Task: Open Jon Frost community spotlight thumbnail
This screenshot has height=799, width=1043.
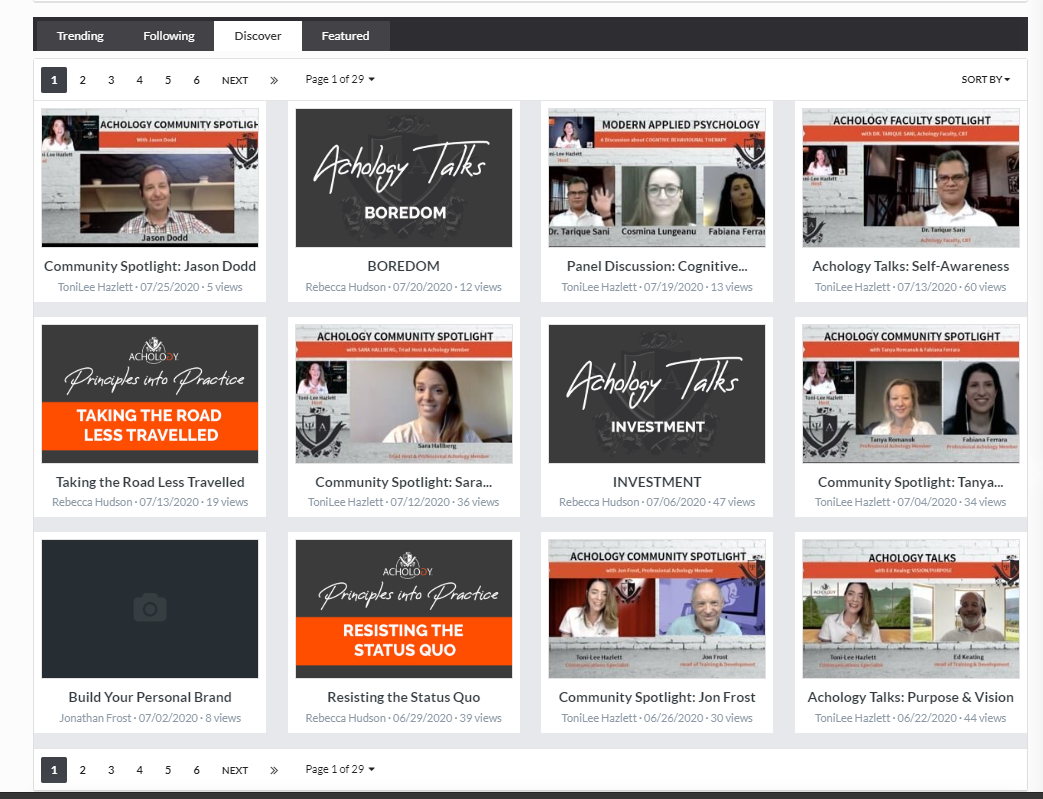Action: pyautogui.click(x=657, y=609)
